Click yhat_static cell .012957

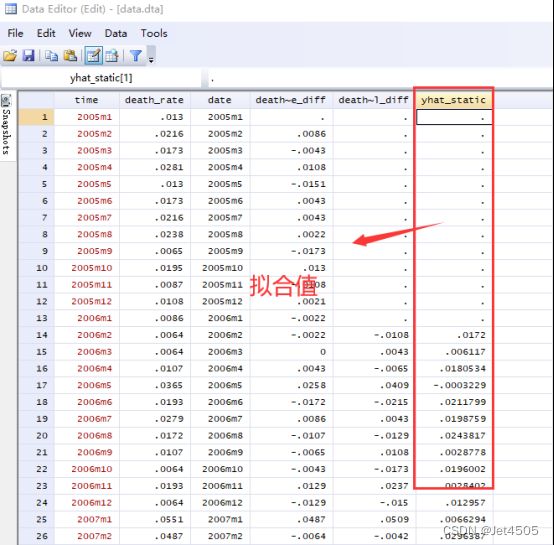454,503
